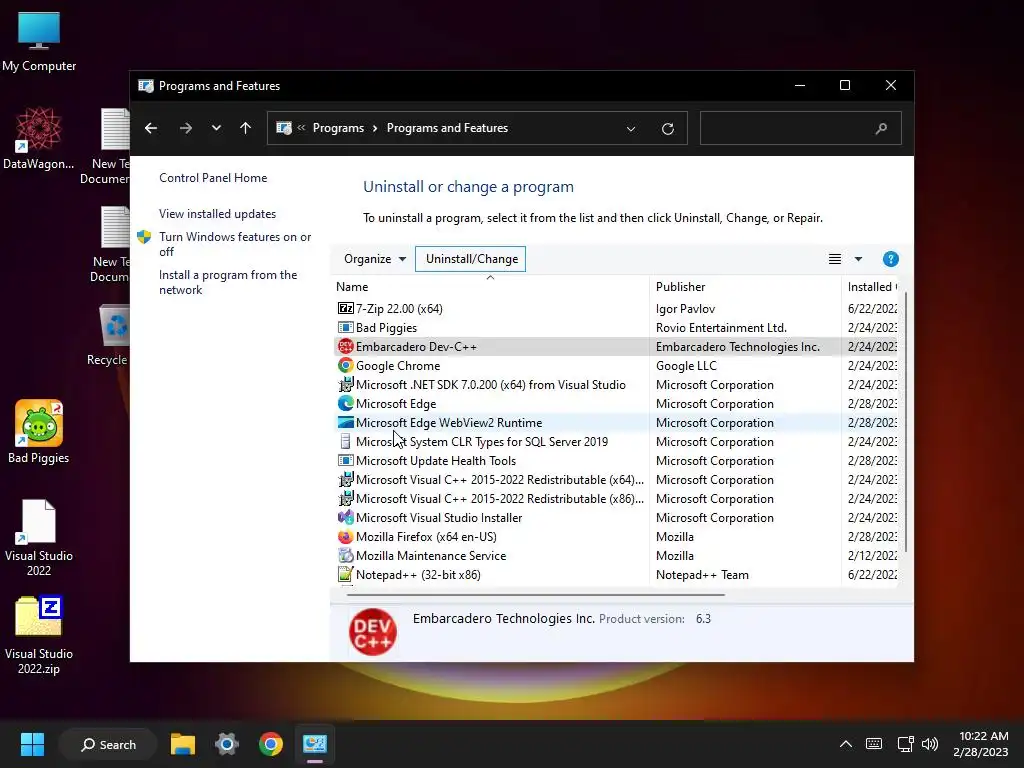Click Programs and Features breadcrumb segment
The width and height of the screenshot is (1024, 768).
click(447, 128)
